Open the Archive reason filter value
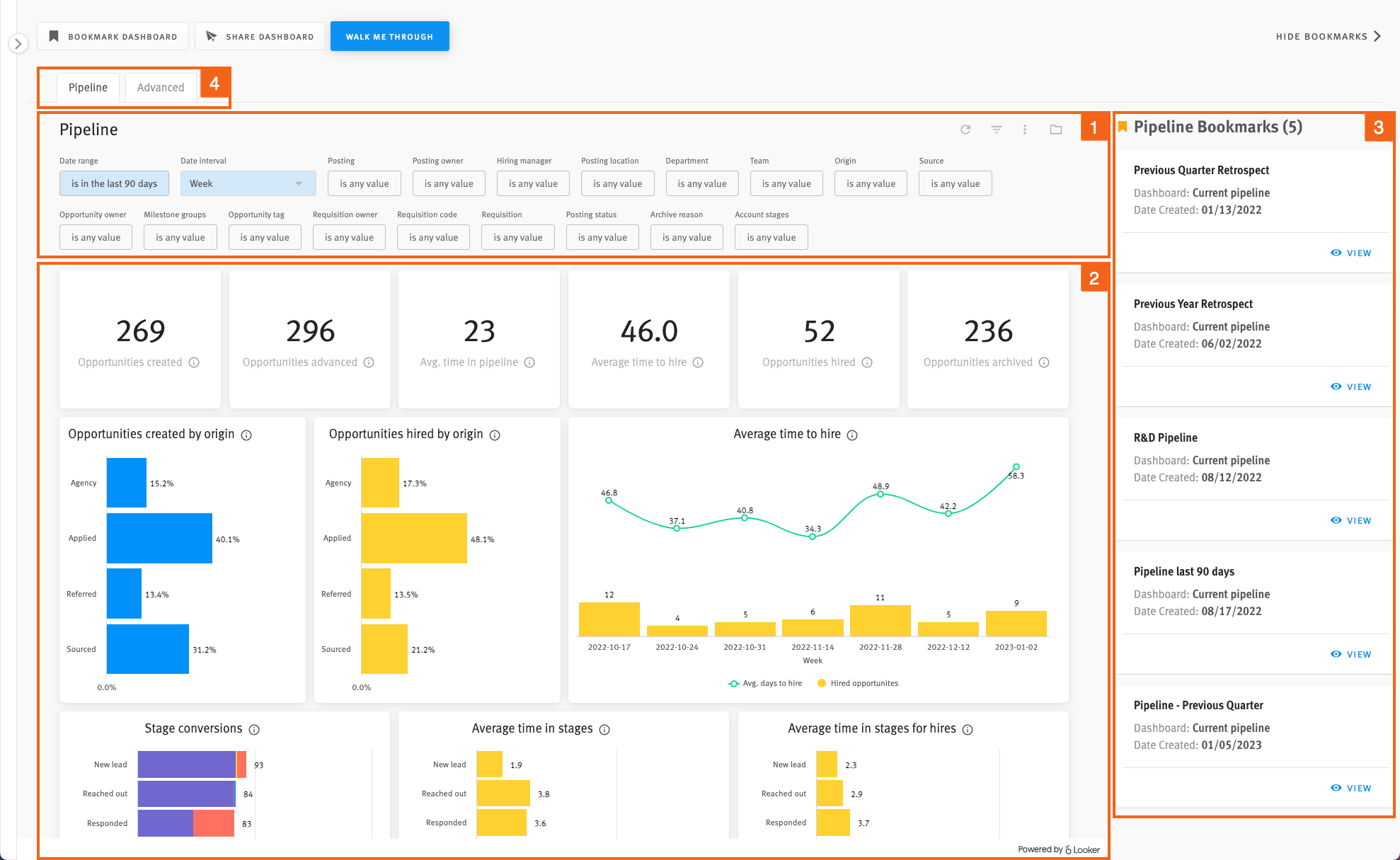The width and height of the screenshot is (1400, 860). (x=687, y=237)
